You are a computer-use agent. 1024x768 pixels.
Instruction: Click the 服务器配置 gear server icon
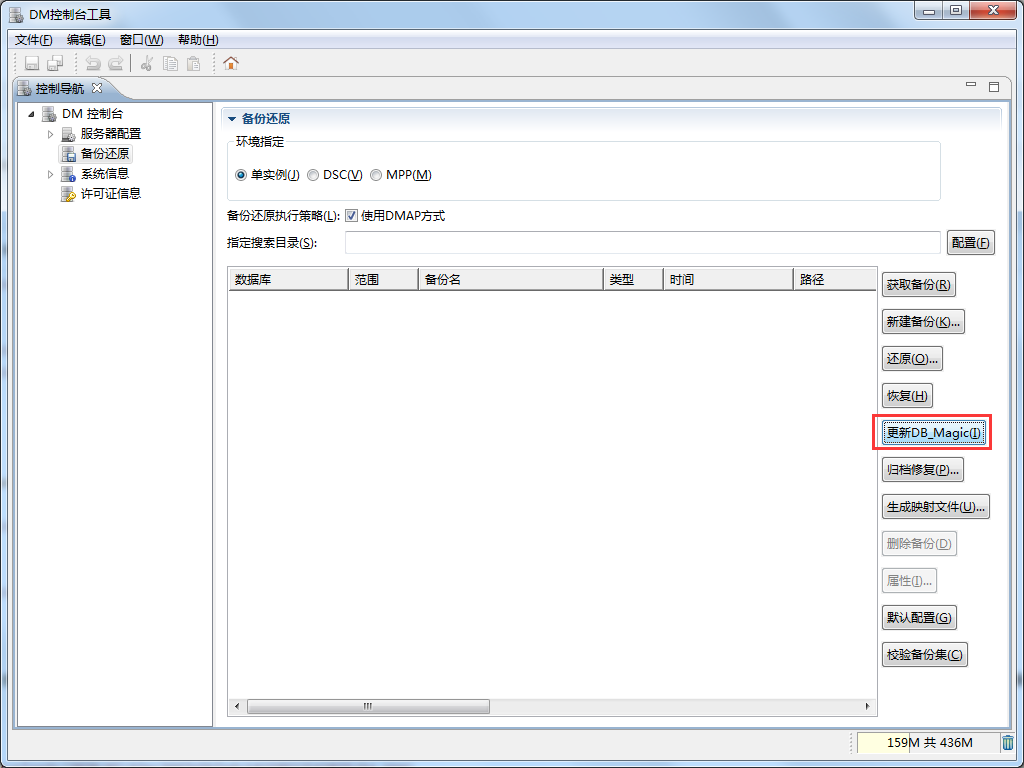click(68, 134)
